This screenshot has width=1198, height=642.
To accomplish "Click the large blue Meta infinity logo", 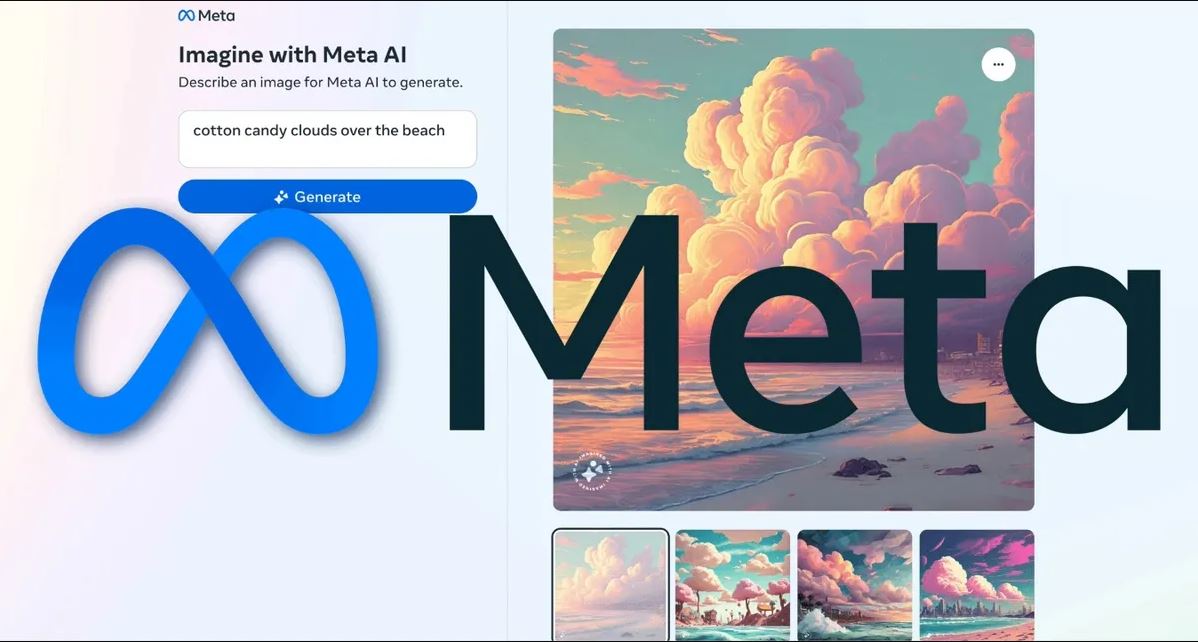I will [x=208, y=321].
